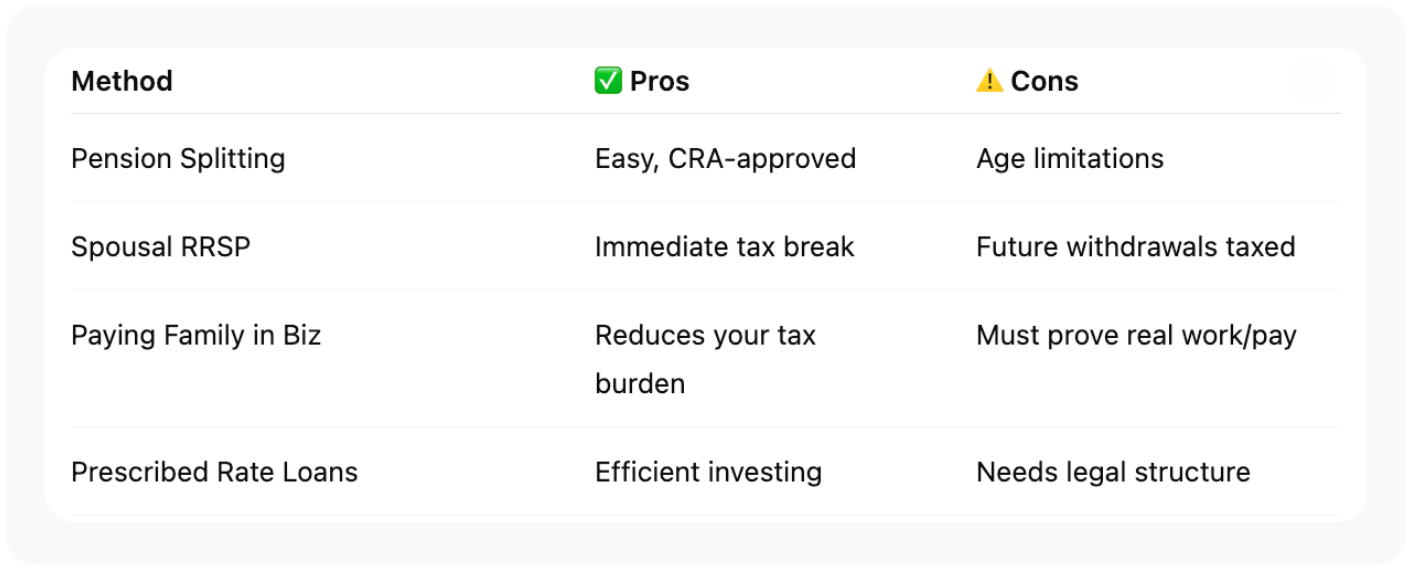
Task: Click the Spousal RRSP method cell
Action: point(161,246)
